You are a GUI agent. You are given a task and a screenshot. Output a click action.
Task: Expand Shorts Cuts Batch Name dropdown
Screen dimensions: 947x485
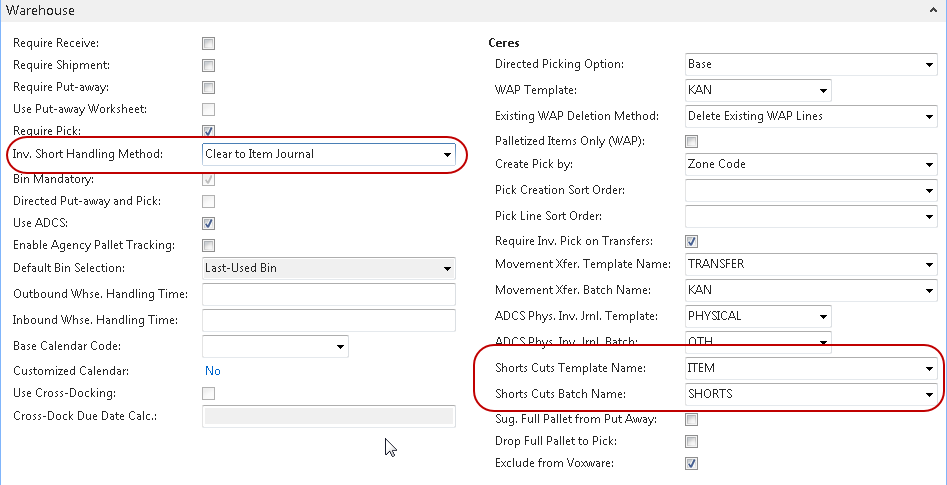pos(927,394)
